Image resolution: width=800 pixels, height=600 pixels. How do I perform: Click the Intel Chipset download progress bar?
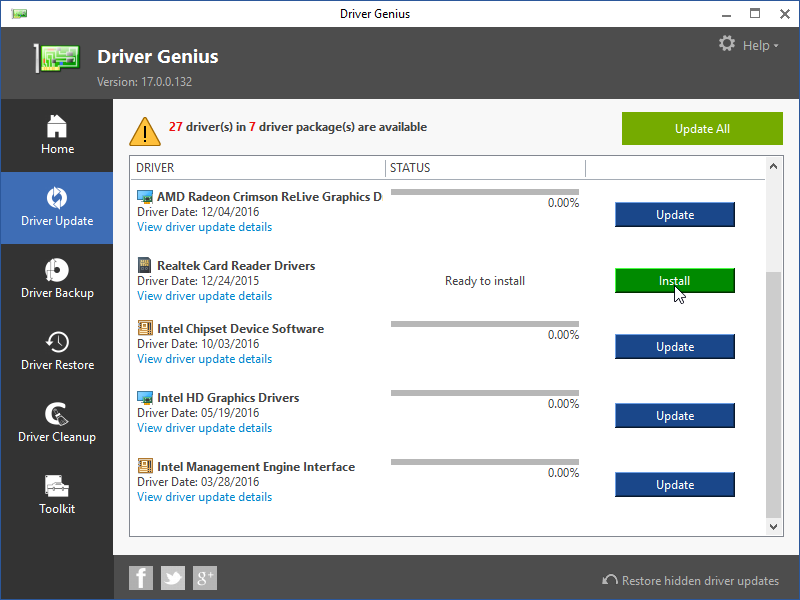(x=485, y=324)
